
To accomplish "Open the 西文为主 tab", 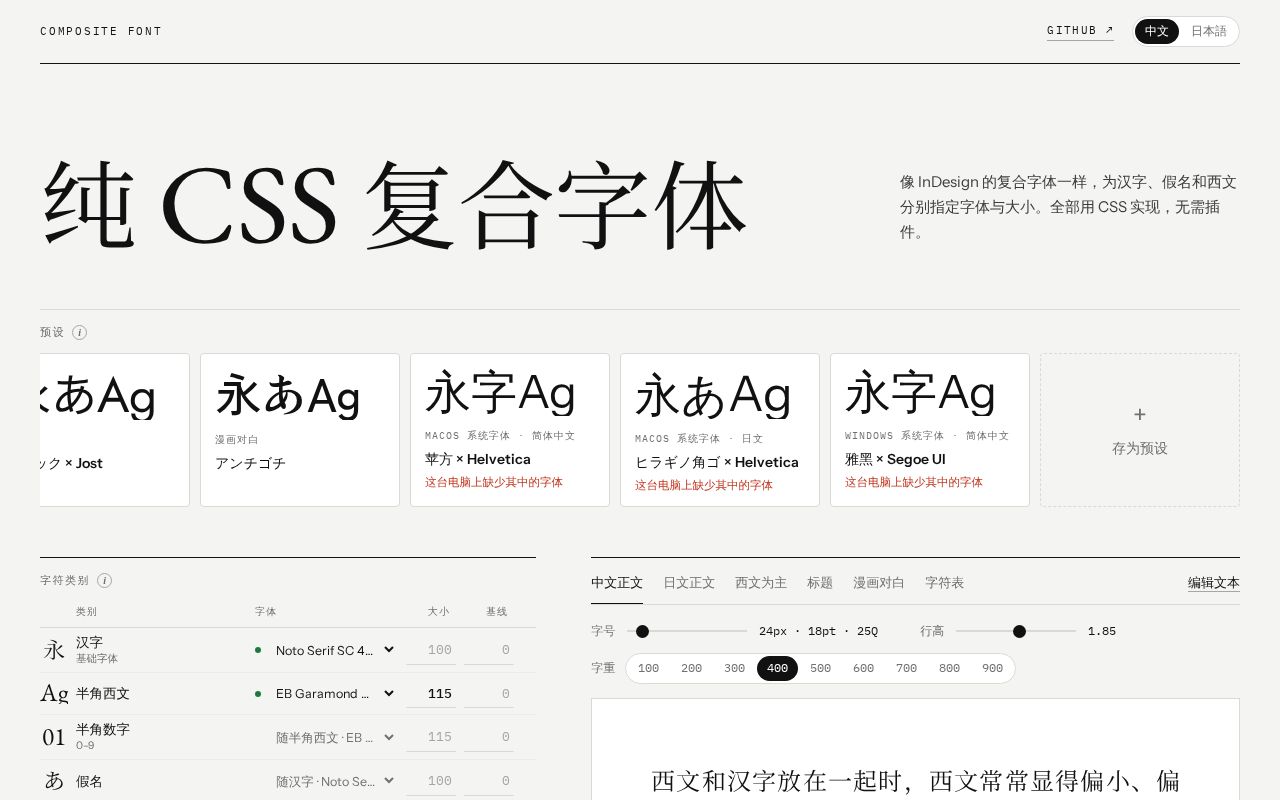I will (x=761, y=582).
